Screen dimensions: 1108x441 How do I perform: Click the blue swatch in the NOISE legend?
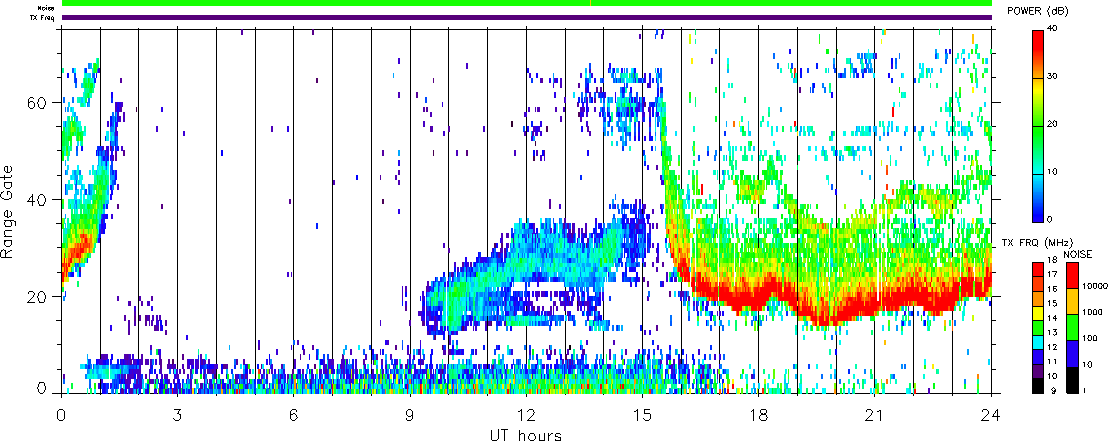(1073, 353)
